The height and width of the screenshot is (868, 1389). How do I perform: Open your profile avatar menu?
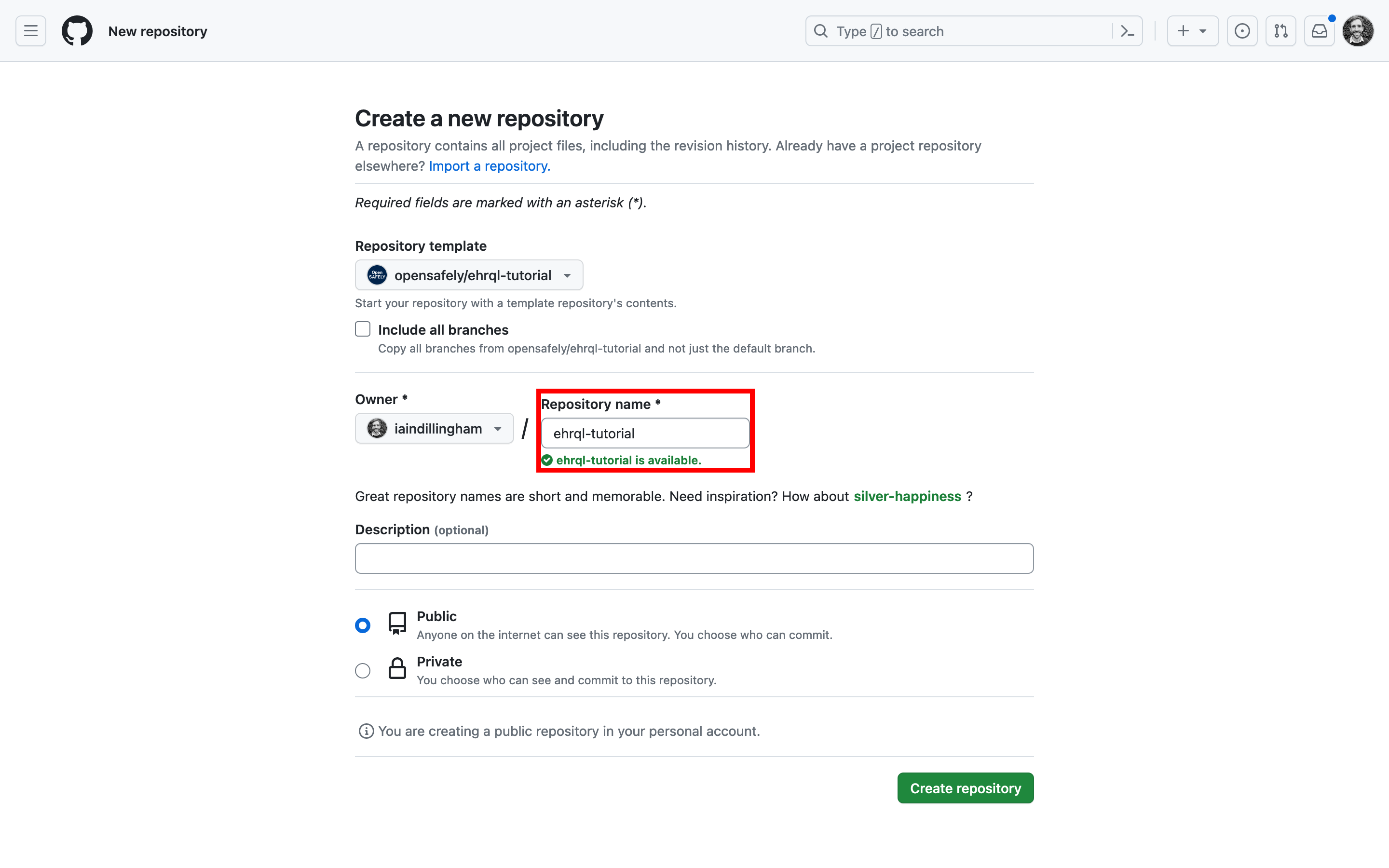coord(1358,30)
